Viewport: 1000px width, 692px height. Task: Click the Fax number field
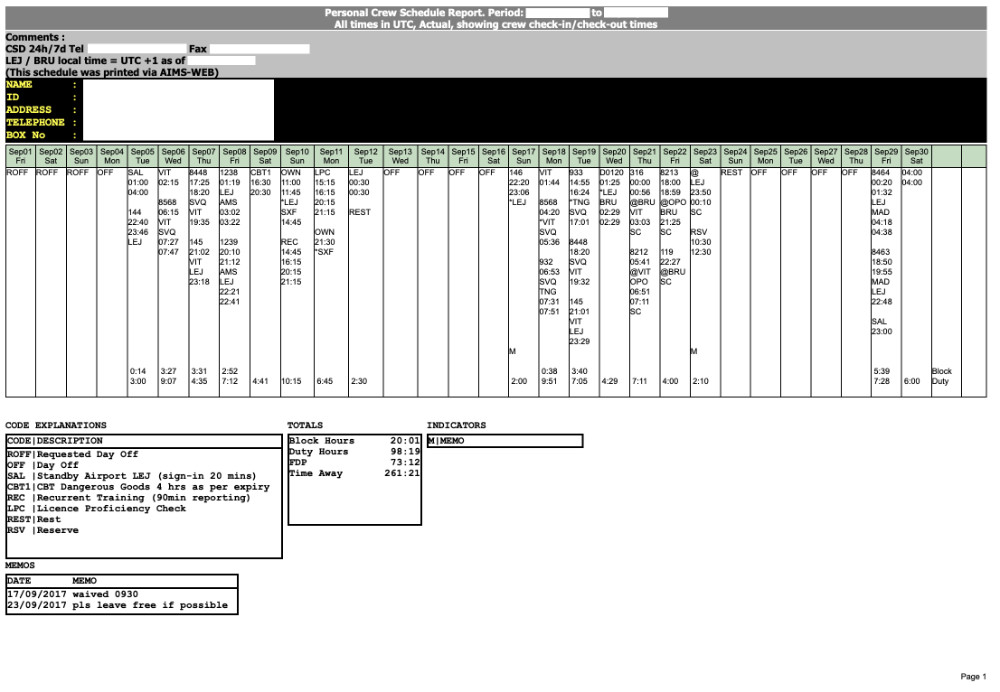click(x=259, y=48)
